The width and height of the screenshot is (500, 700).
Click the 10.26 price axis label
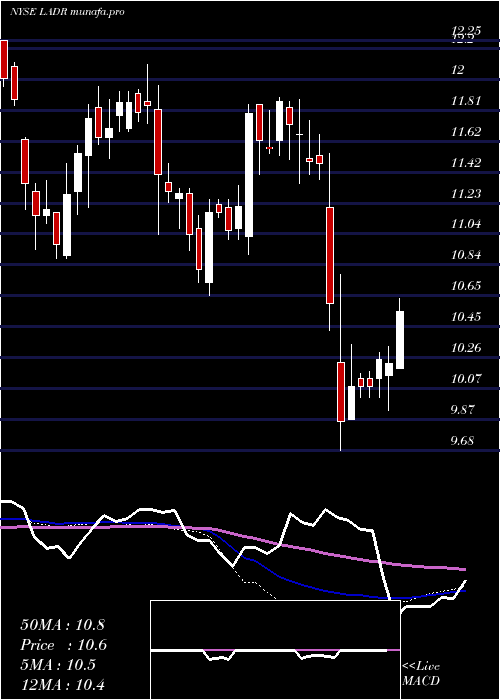click(466, 348)
